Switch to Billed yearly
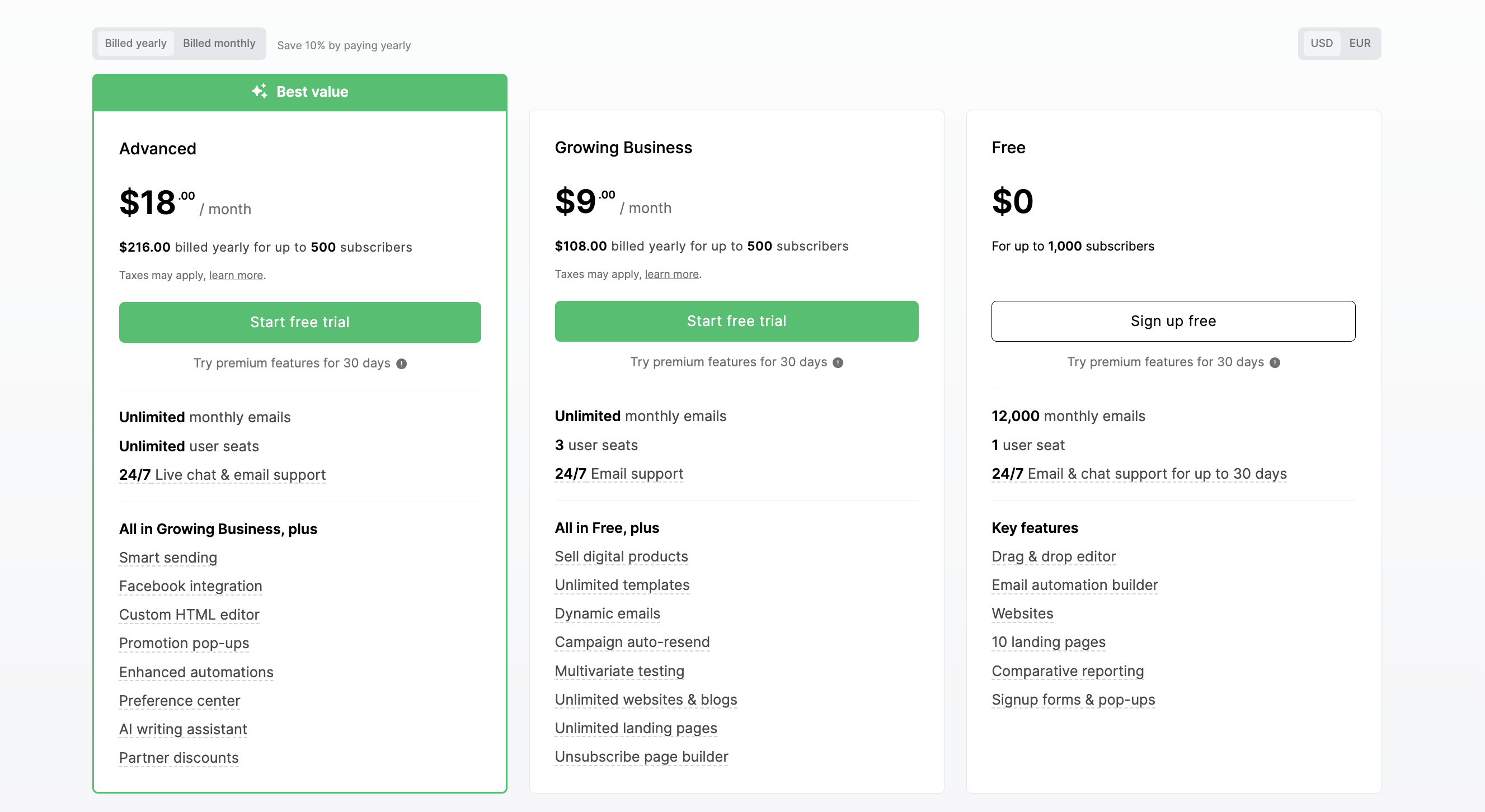Viewport: 1485px width, 812px height. 135,43
